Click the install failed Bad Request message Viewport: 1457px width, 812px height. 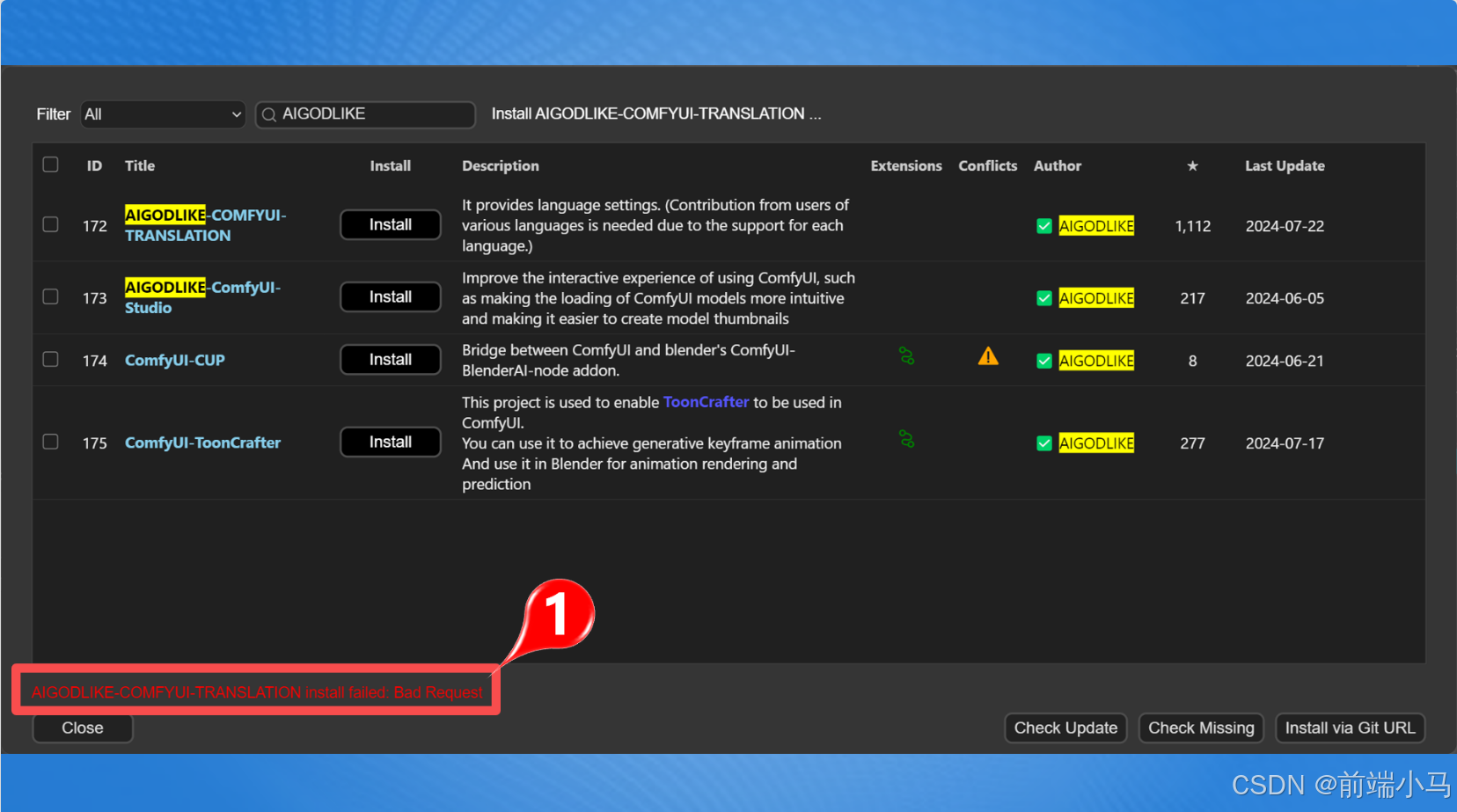point(257,692)
